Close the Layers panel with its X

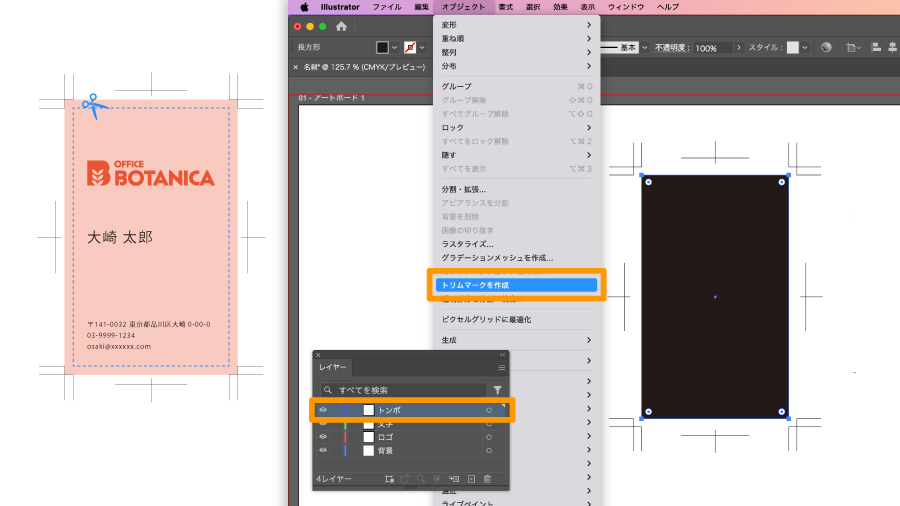click(319, 355)
